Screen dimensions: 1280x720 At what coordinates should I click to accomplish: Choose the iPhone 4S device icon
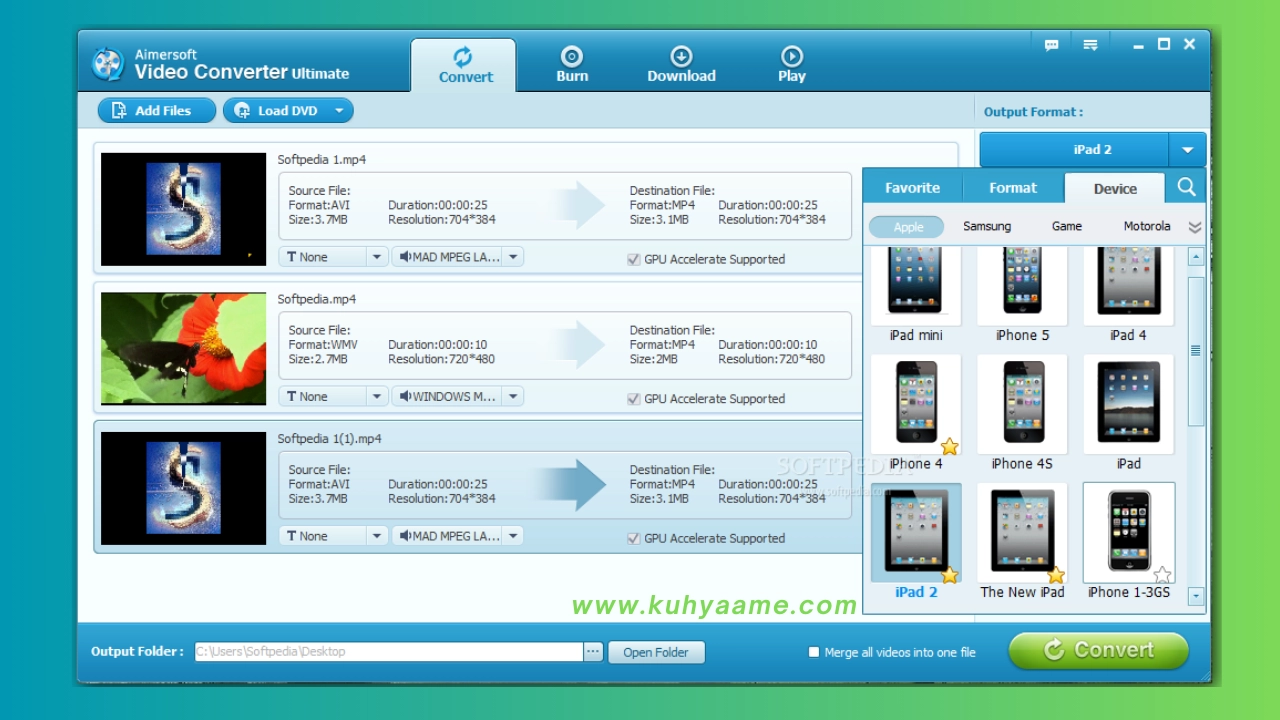1022,405
